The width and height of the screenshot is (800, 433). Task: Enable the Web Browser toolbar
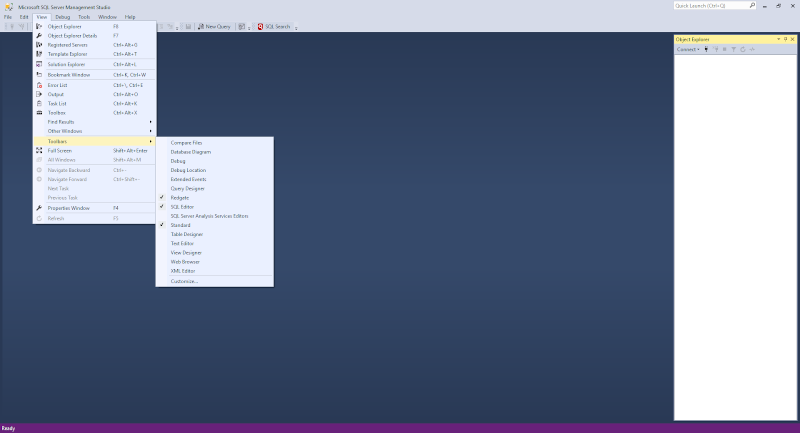point(215,262)
